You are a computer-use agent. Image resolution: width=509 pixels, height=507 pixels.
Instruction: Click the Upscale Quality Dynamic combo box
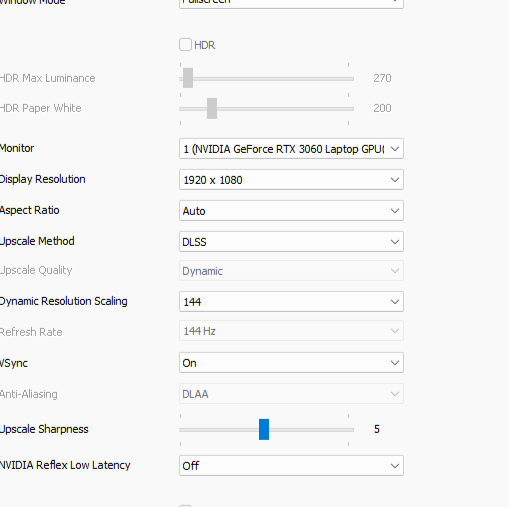point(291,271)
